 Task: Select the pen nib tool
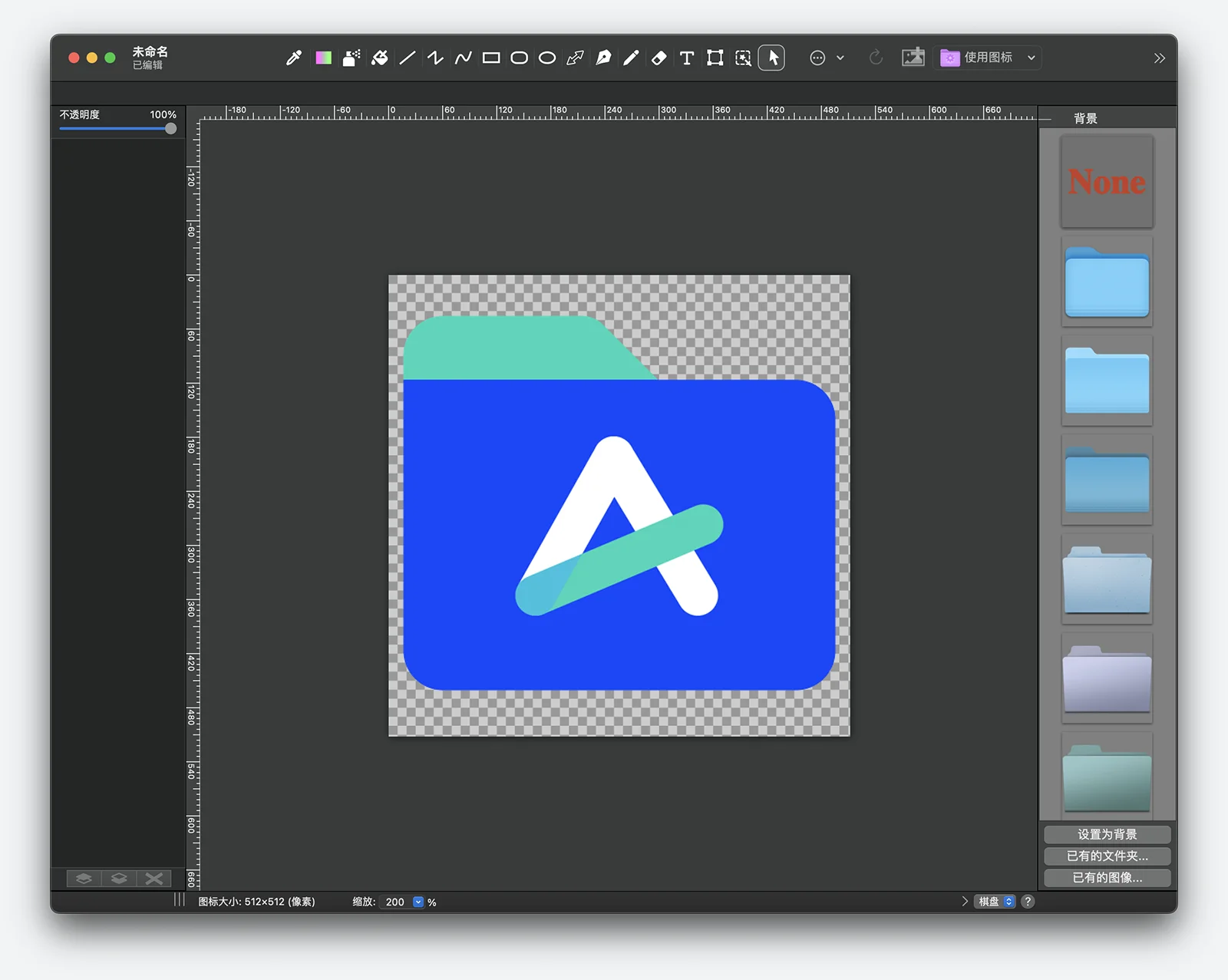[x=603, y=58]
